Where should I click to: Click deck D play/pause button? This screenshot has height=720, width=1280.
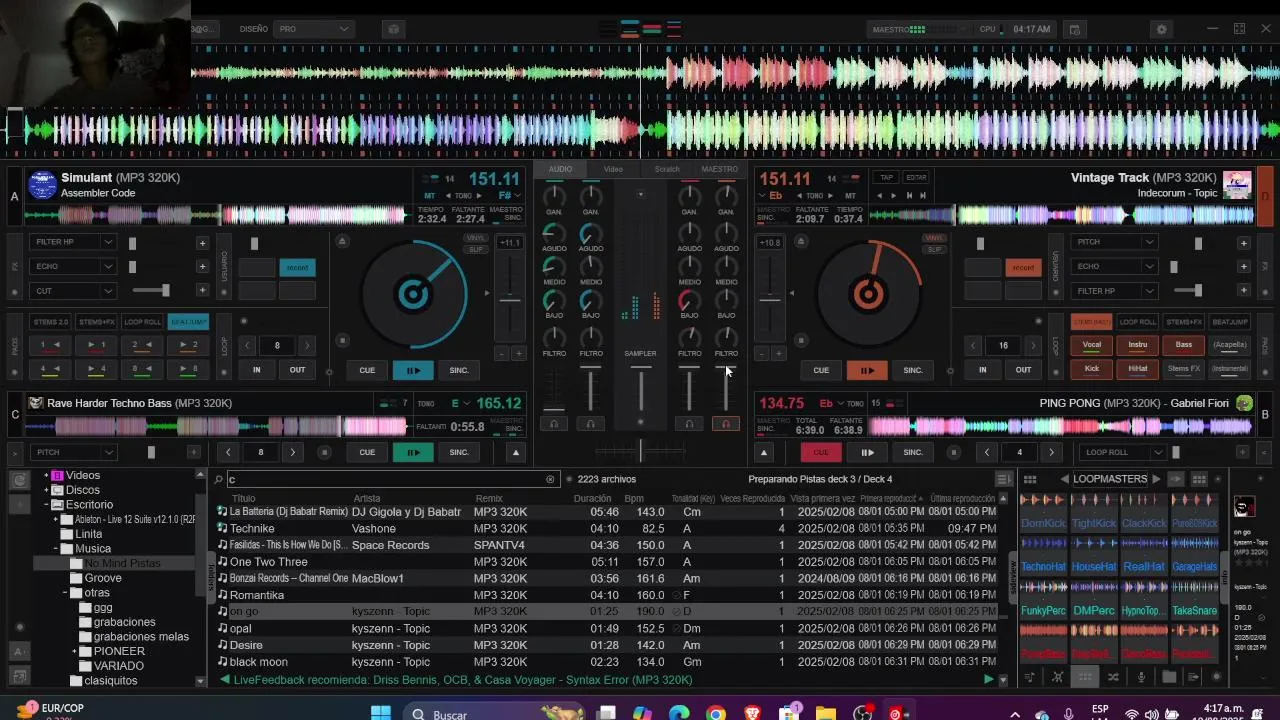[x=867, y=370]
